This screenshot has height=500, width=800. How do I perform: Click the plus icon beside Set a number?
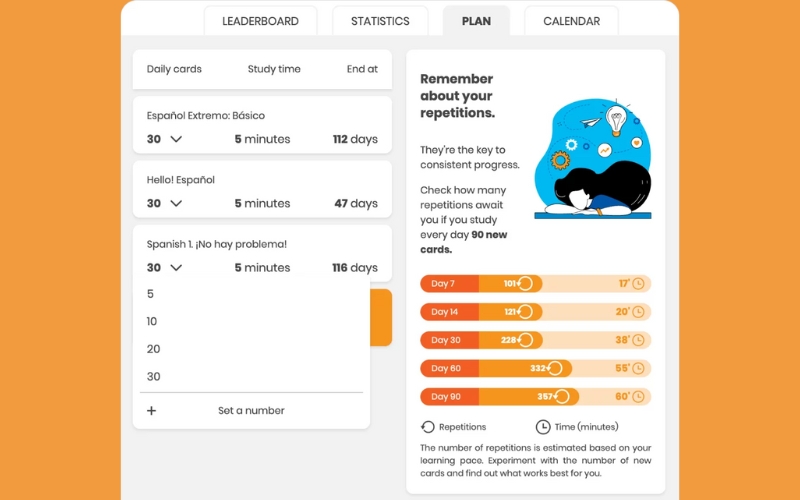pyautogui.click(x=151, y=410)
